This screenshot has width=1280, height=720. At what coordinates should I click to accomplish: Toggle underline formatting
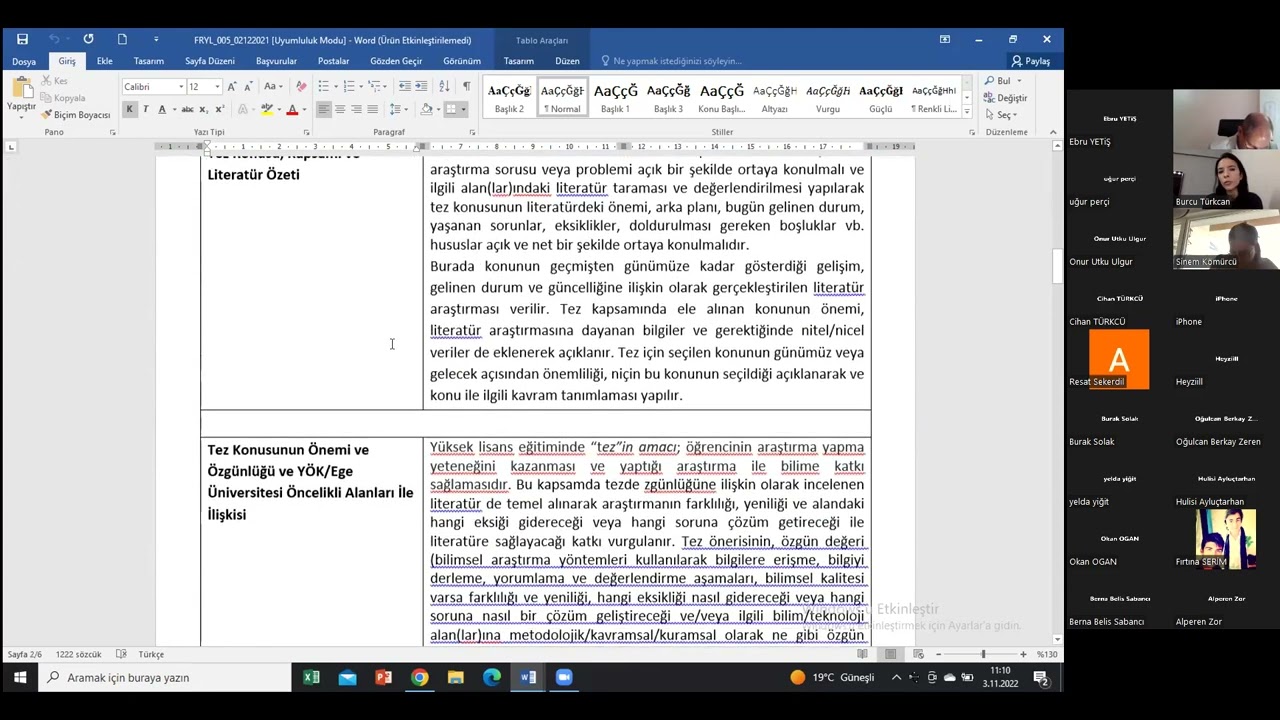coord(161,109)
